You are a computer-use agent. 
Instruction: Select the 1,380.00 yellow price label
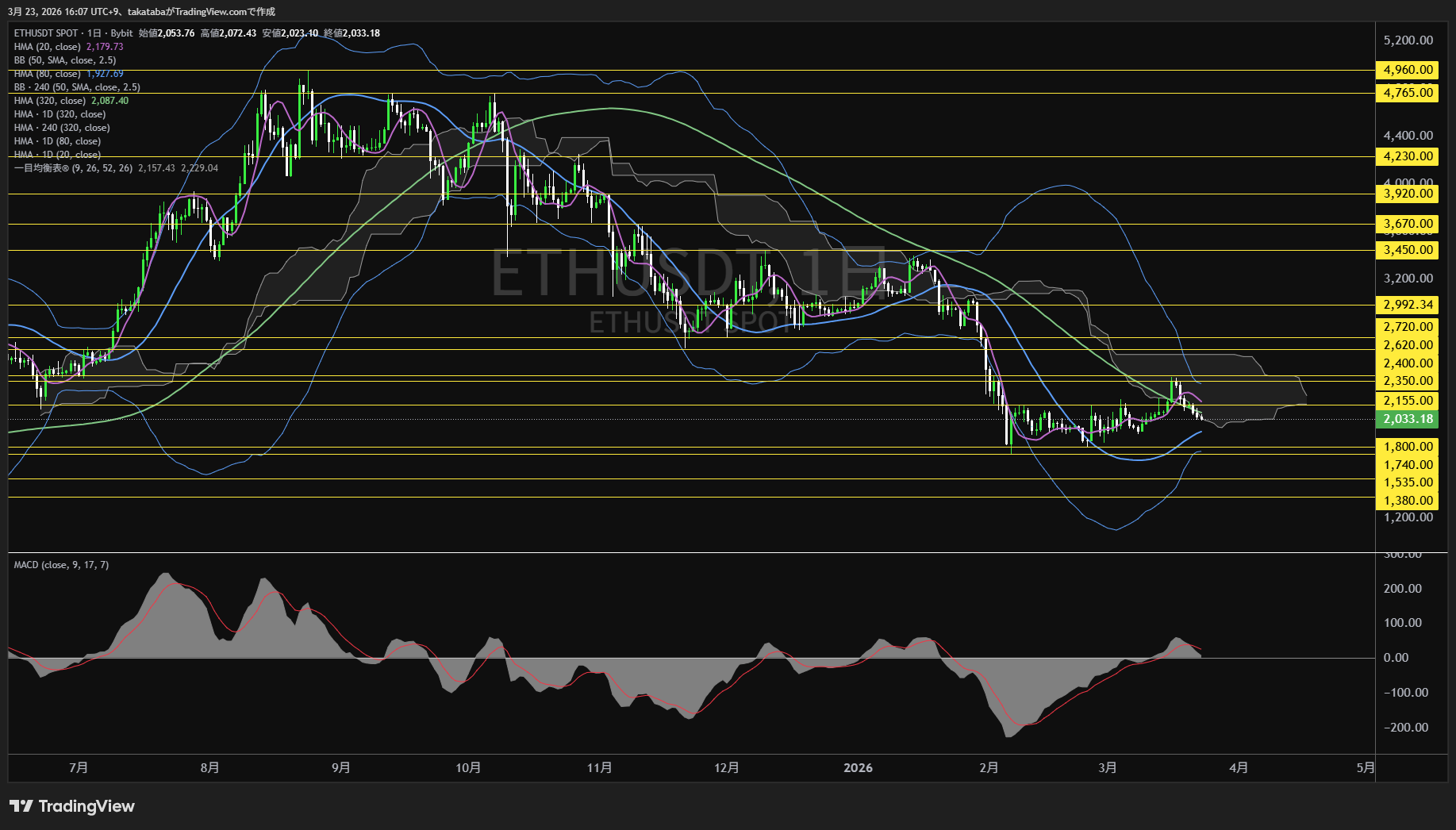point(1408,501)
